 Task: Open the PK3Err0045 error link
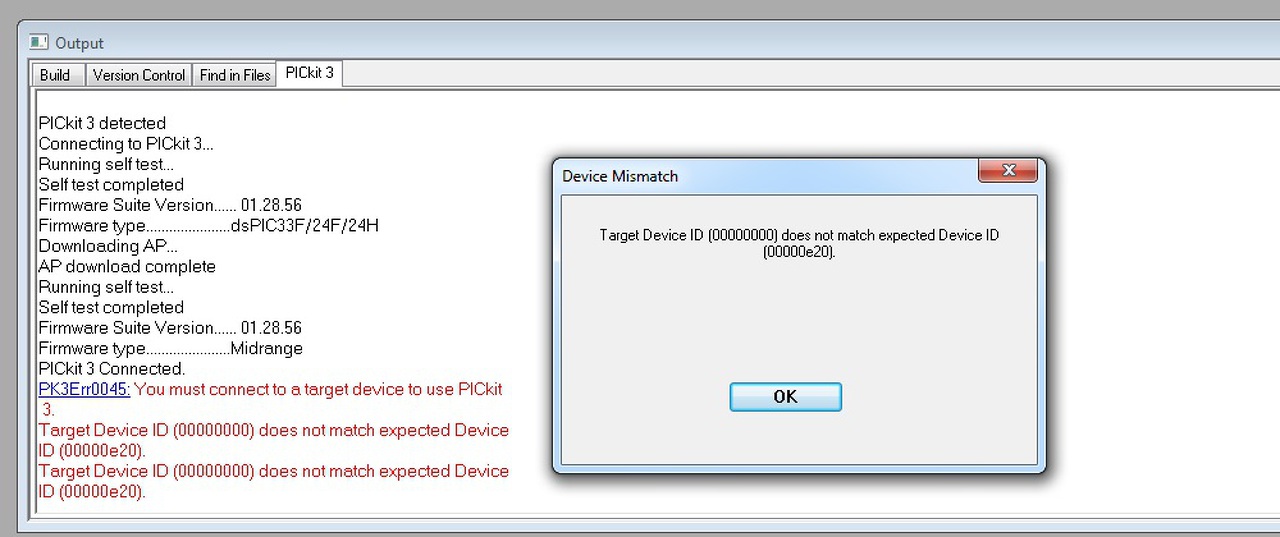[x=84, y=389]
